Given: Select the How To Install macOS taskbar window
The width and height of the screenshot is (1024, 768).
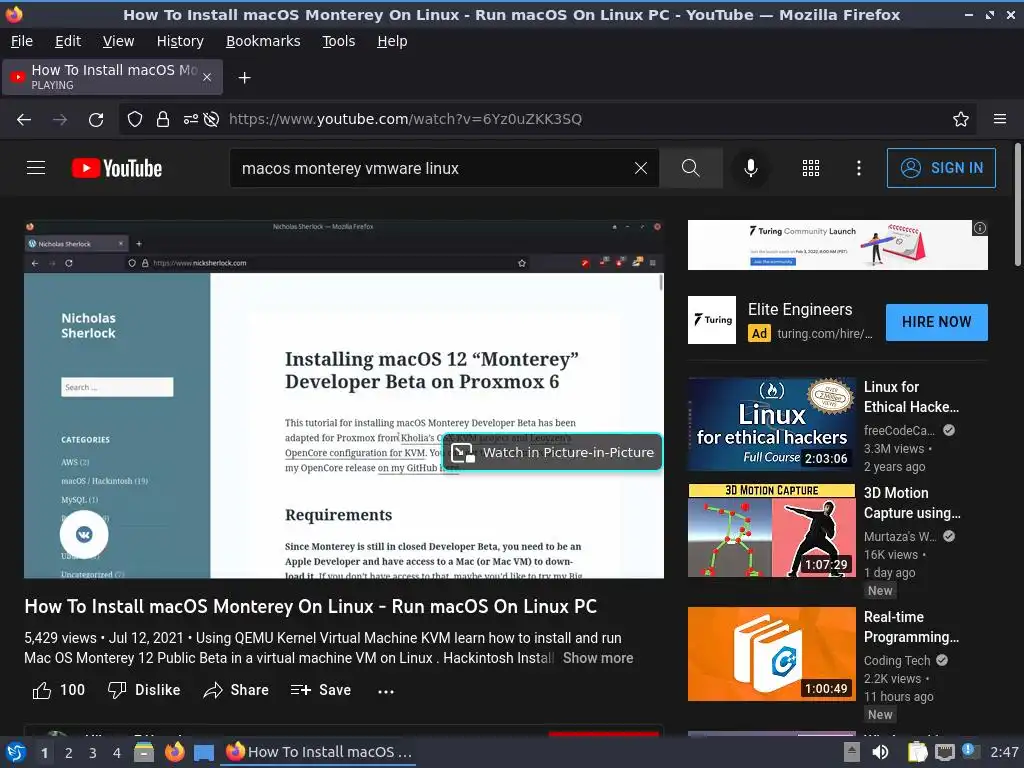Looking at the screenshot, I should 319,752.
